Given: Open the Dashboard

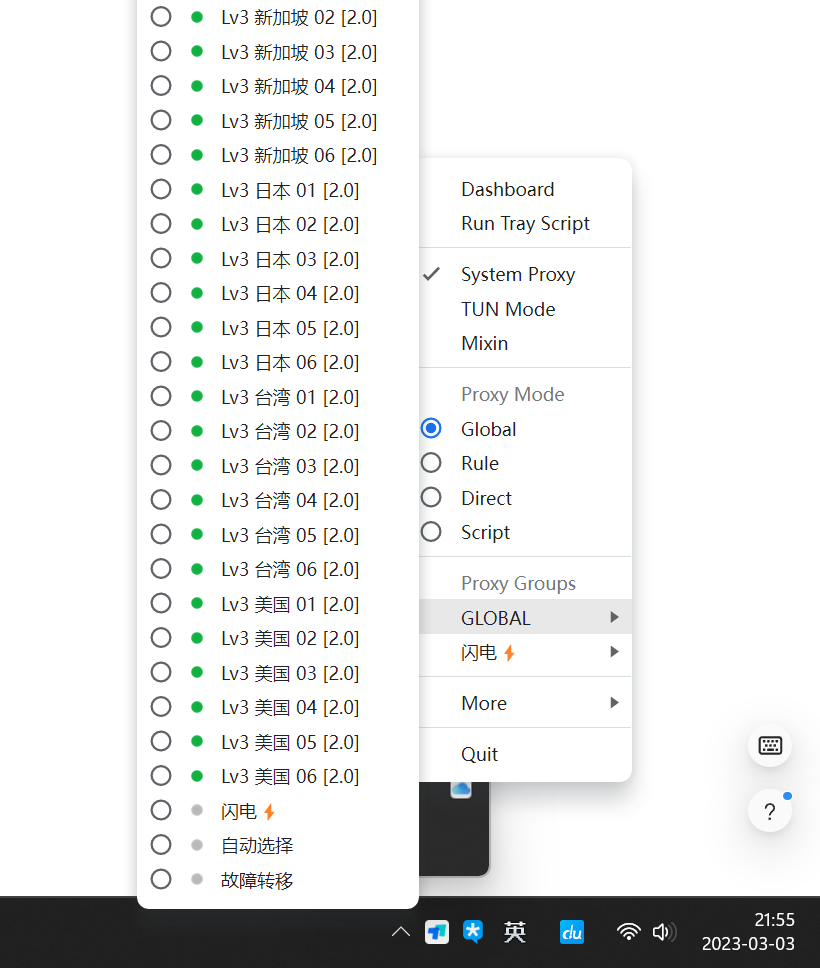Looking at the screenshot, I should 525,189.
